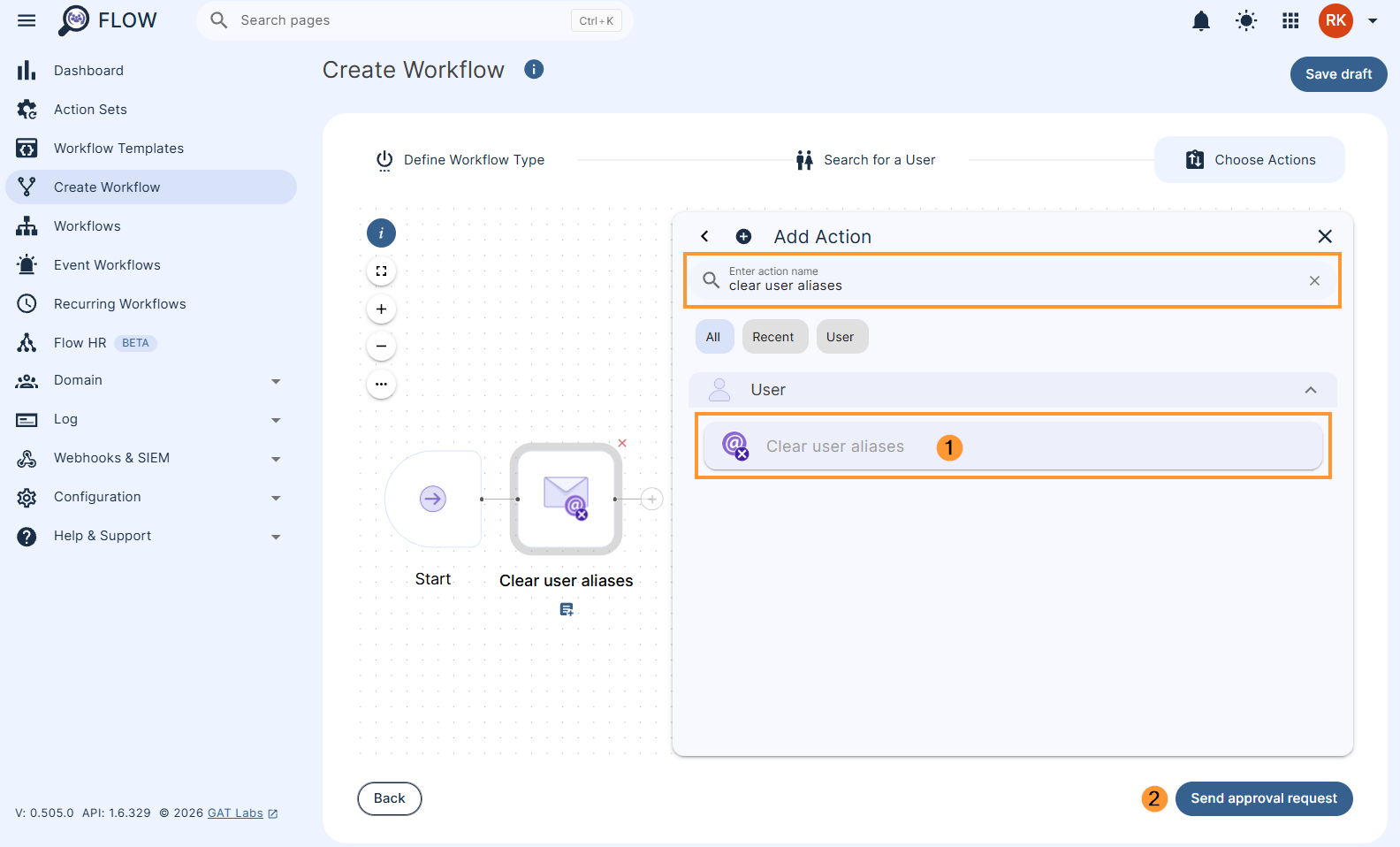Zoom out the workflow canvas
This screenshot has width=1400, height=847.
(x=381, y=347)
